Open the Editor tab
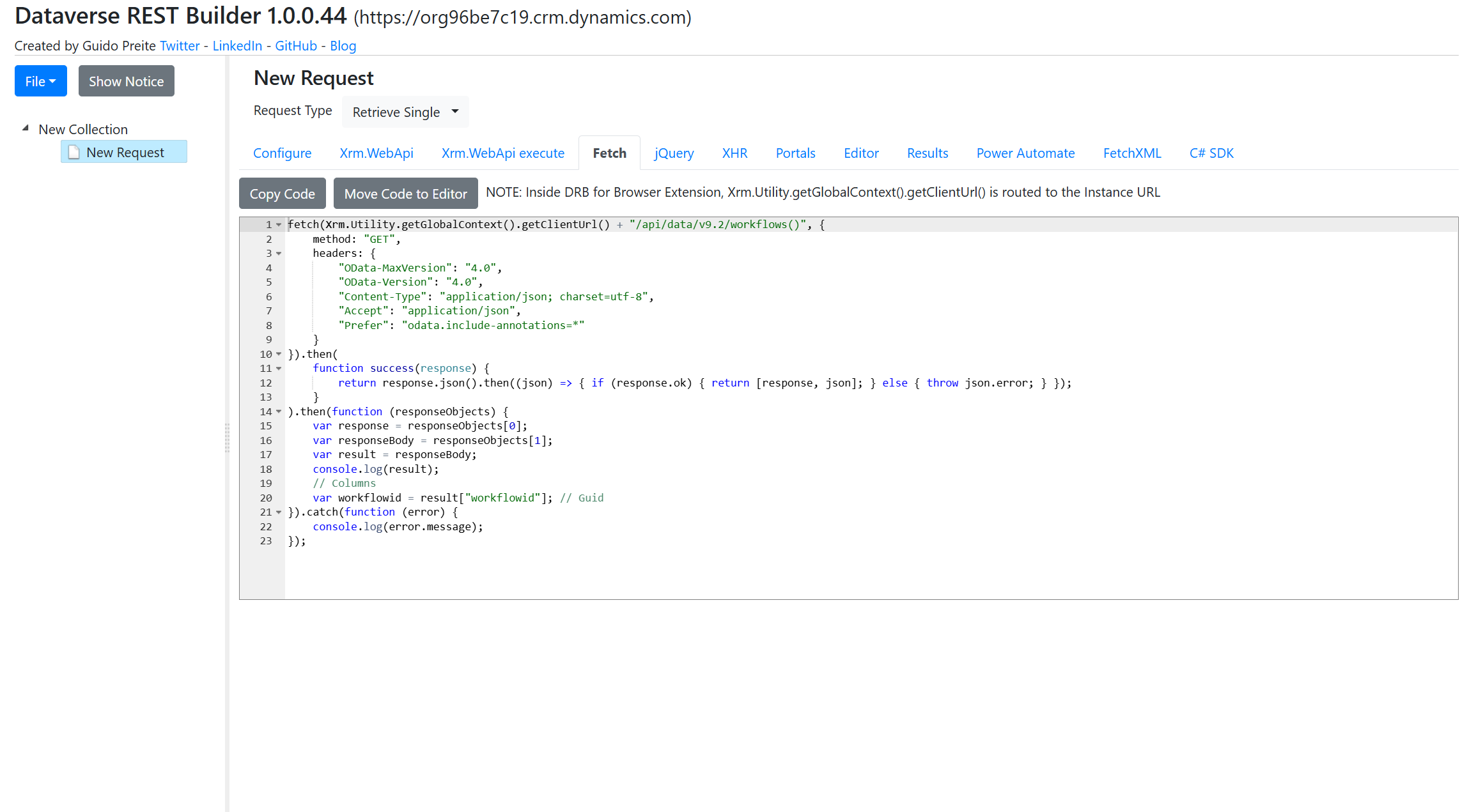 click(861, 153)
